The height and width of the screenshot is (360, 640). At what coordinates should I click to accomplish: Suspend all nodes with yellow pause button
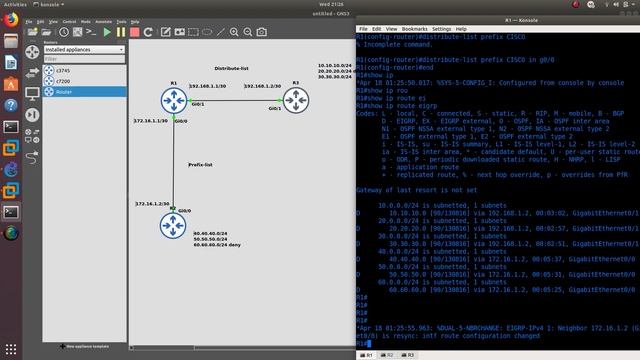(x=121, y=32)
